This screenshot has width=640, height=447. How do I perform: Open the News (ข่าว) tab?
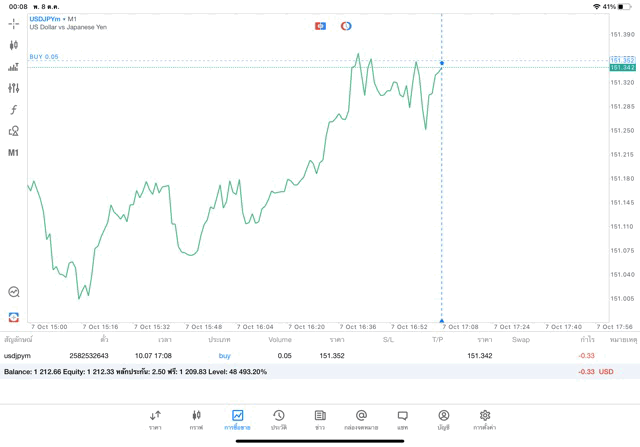coord(320,419)
